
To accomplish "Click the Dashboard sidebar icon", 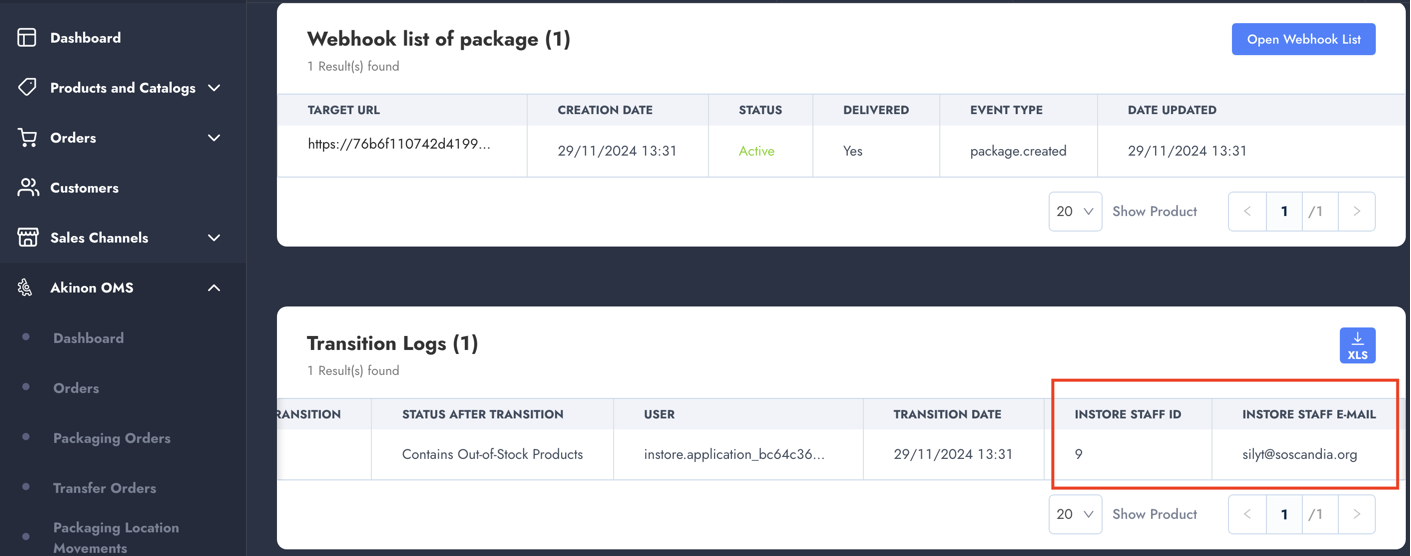I will click(x=27, y=38).
